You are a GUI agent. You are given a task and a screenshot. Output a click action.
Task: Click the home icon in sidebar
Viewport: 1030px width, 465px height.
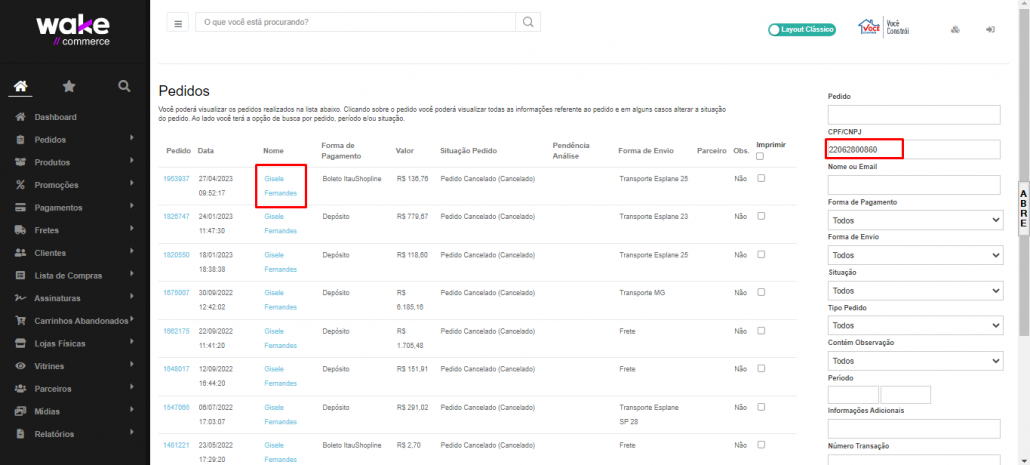[20, 86]
